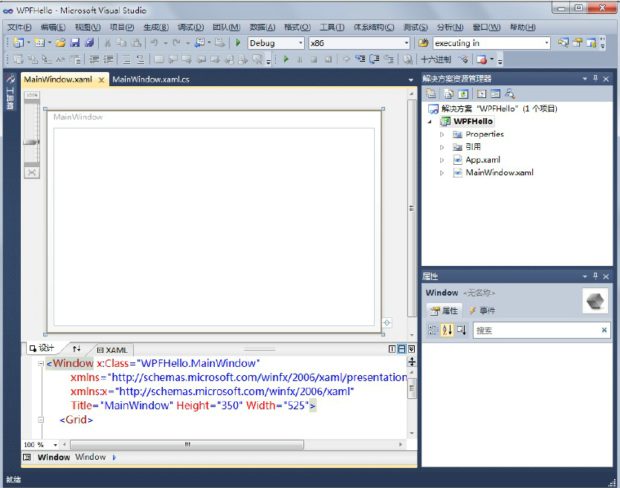Open the 编辑 Edit menu
The width and height of the screenshot is (620, 488).
coord(53,27)
